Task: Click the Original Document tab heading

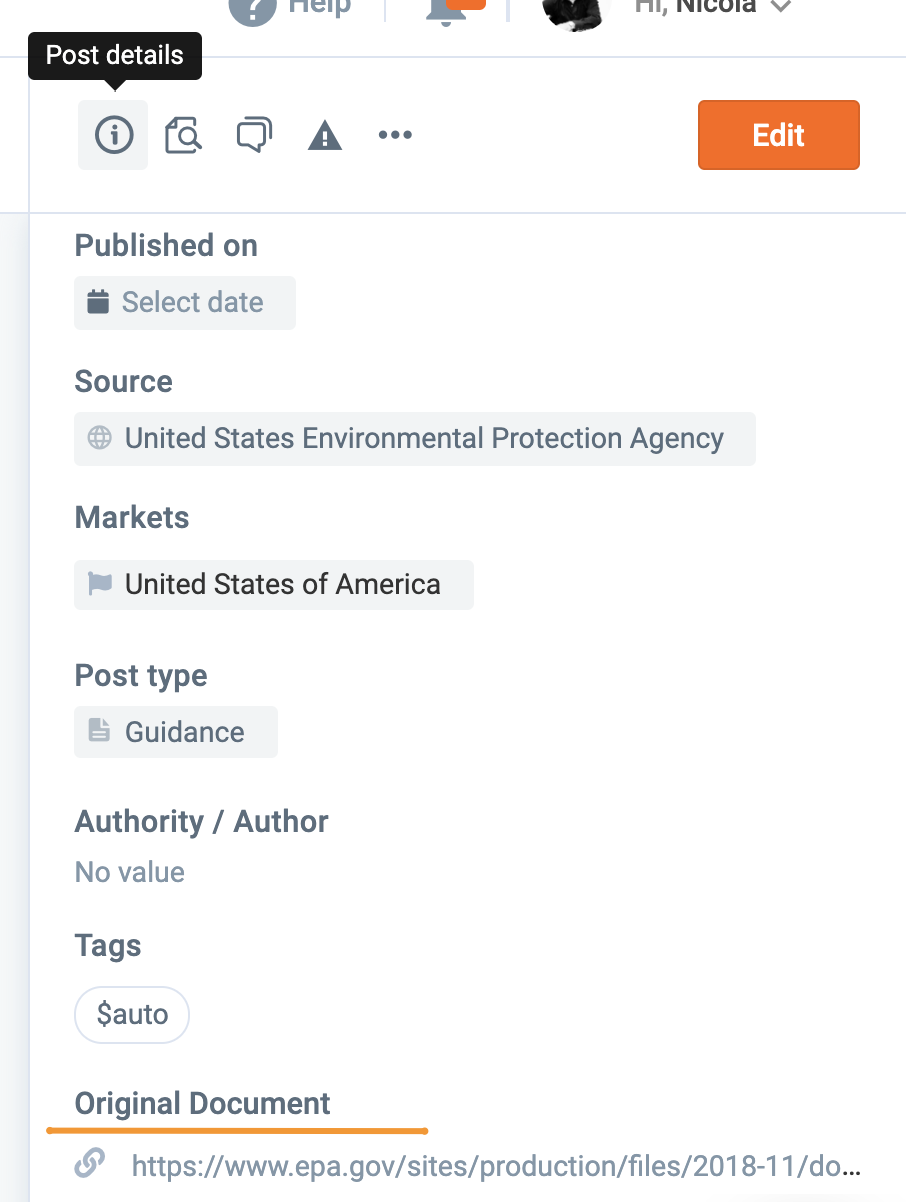Action: point(202,1104)
